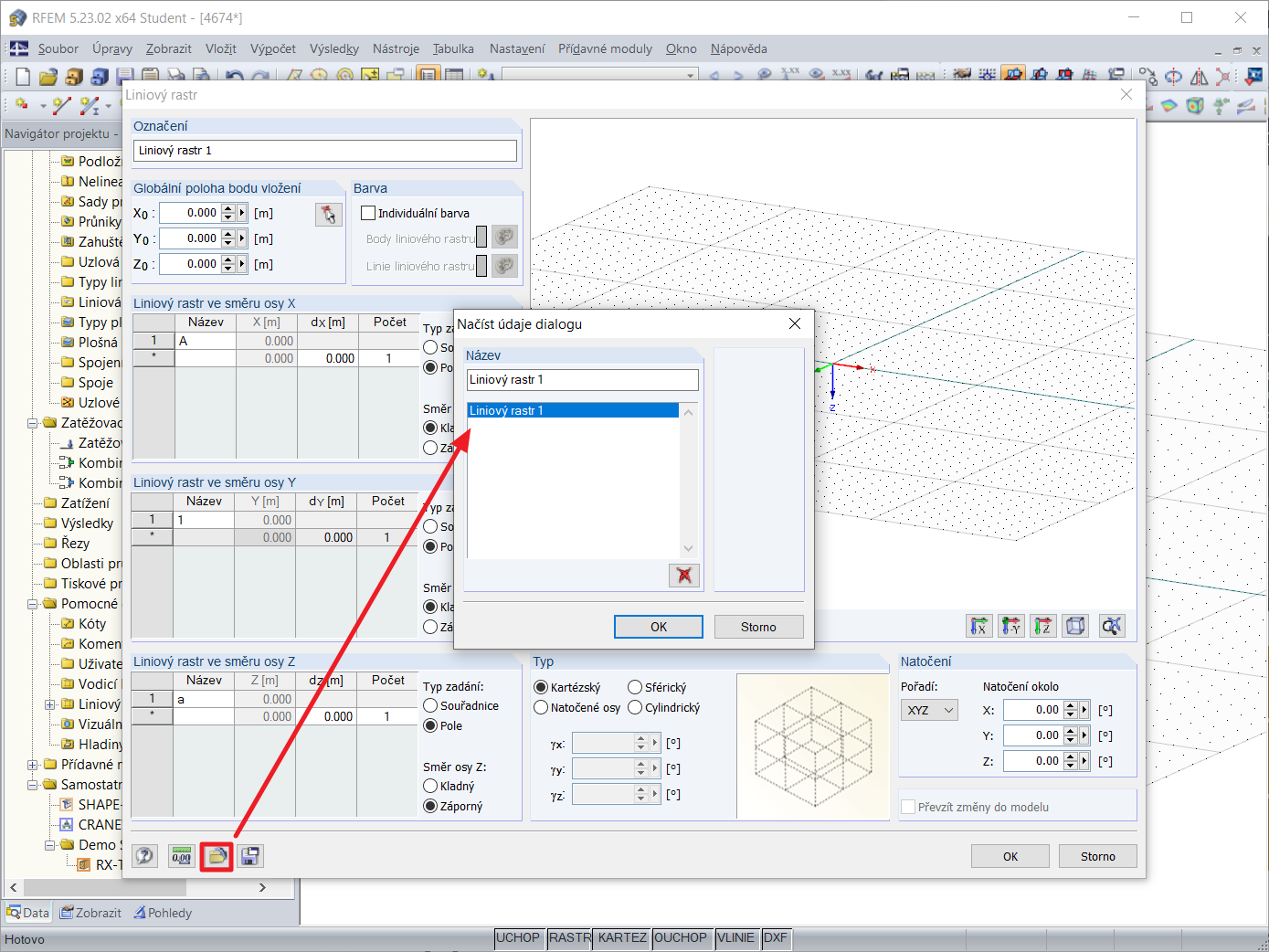Click the colored surface results icon

[x=1169, y=105]
